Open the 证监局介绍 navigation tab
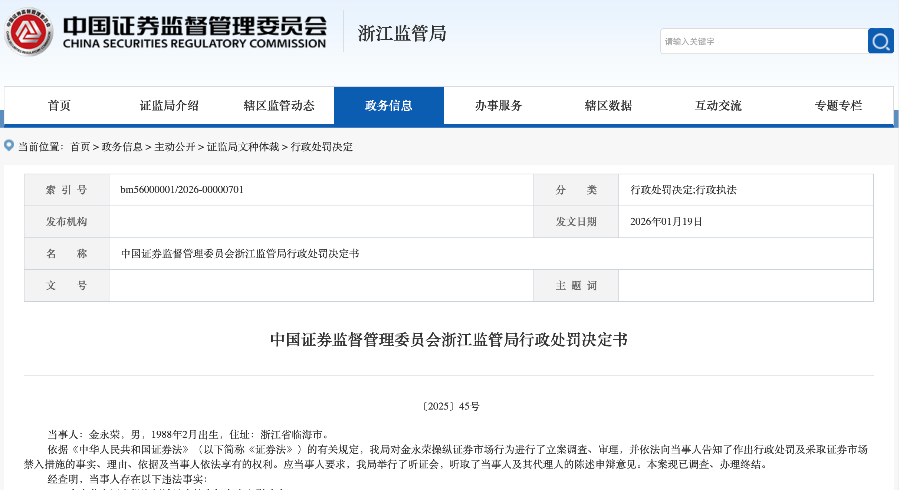 pyautogui.click(x=169, y=106)
